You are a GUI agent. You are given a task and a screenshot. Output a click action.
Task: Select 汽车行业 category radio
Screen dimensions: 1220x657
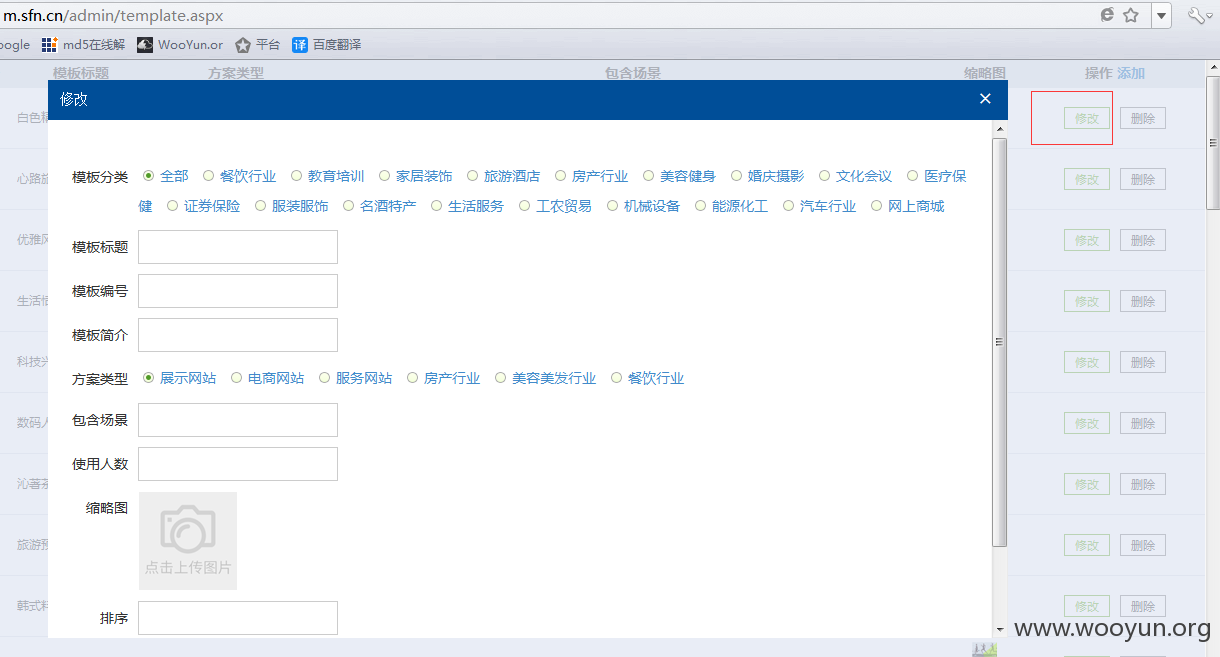[x=789, y=206]
